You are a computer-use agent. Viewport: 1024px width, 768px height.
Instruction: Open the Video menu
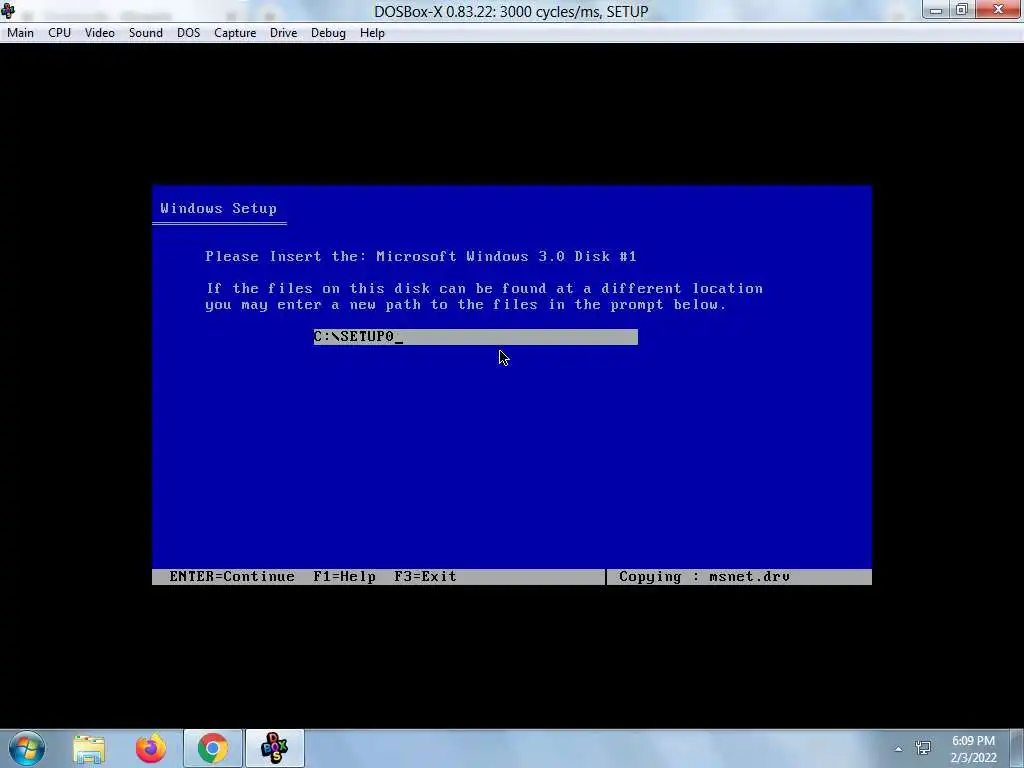[x=99, y=33]
